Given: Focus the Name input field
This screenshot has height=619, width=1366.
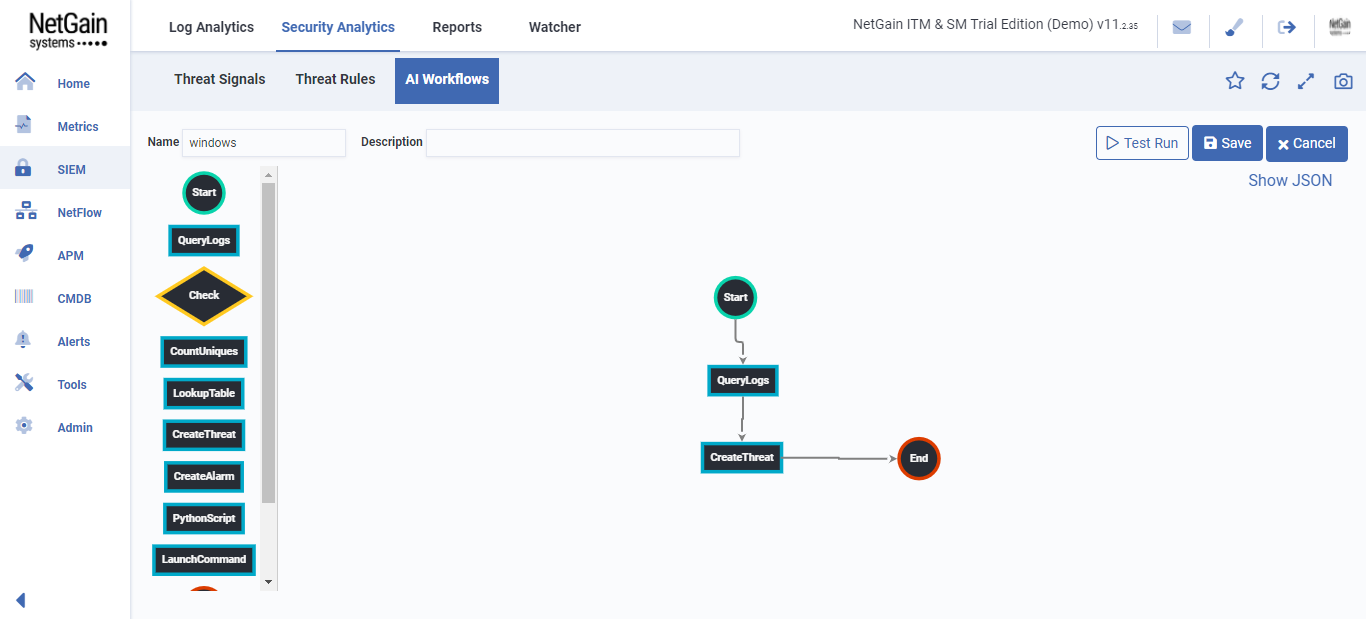Looking at the screenshot, I should (264, 143).
